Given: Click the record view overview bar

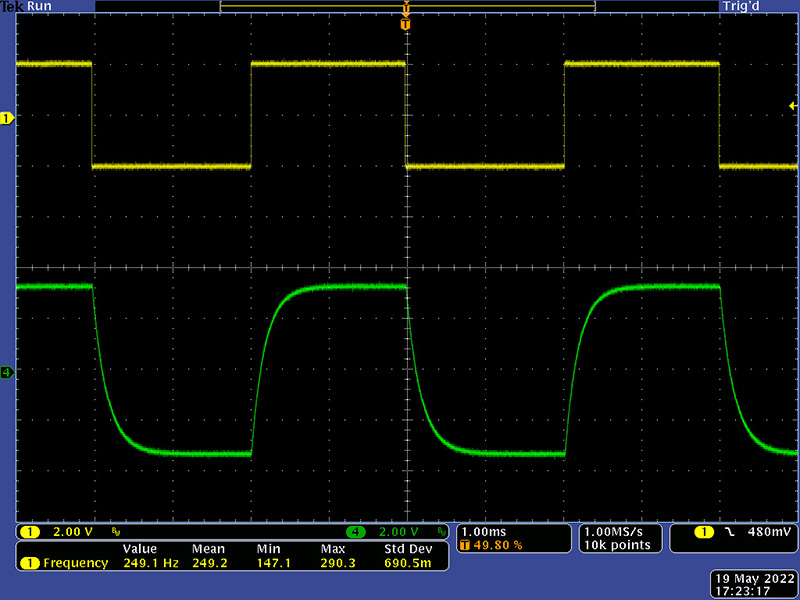Looking at the screenshot, I should tap(406, 6).
